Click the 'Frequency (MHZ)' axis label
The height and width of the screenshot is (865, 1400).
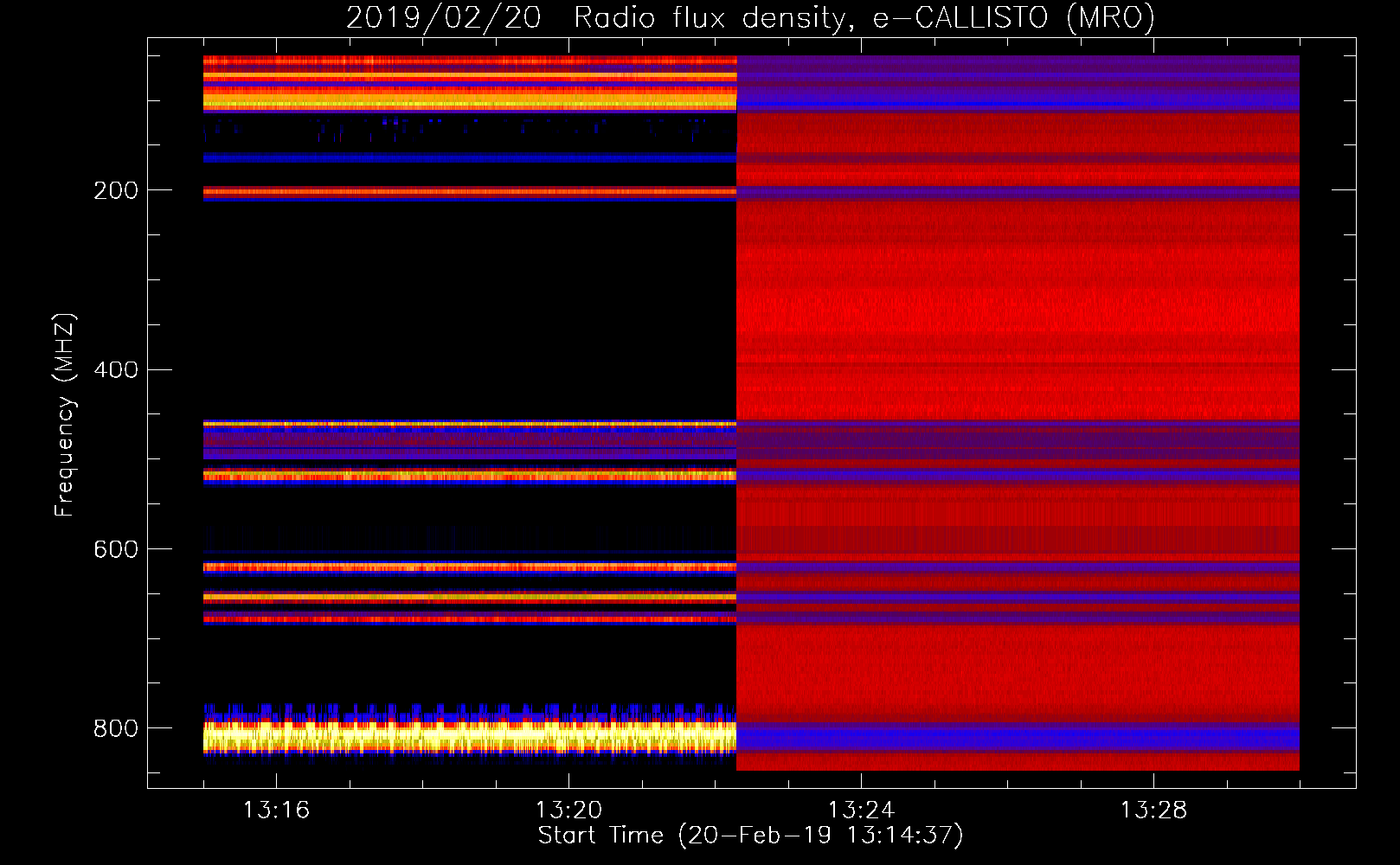(x=64, y=415)
